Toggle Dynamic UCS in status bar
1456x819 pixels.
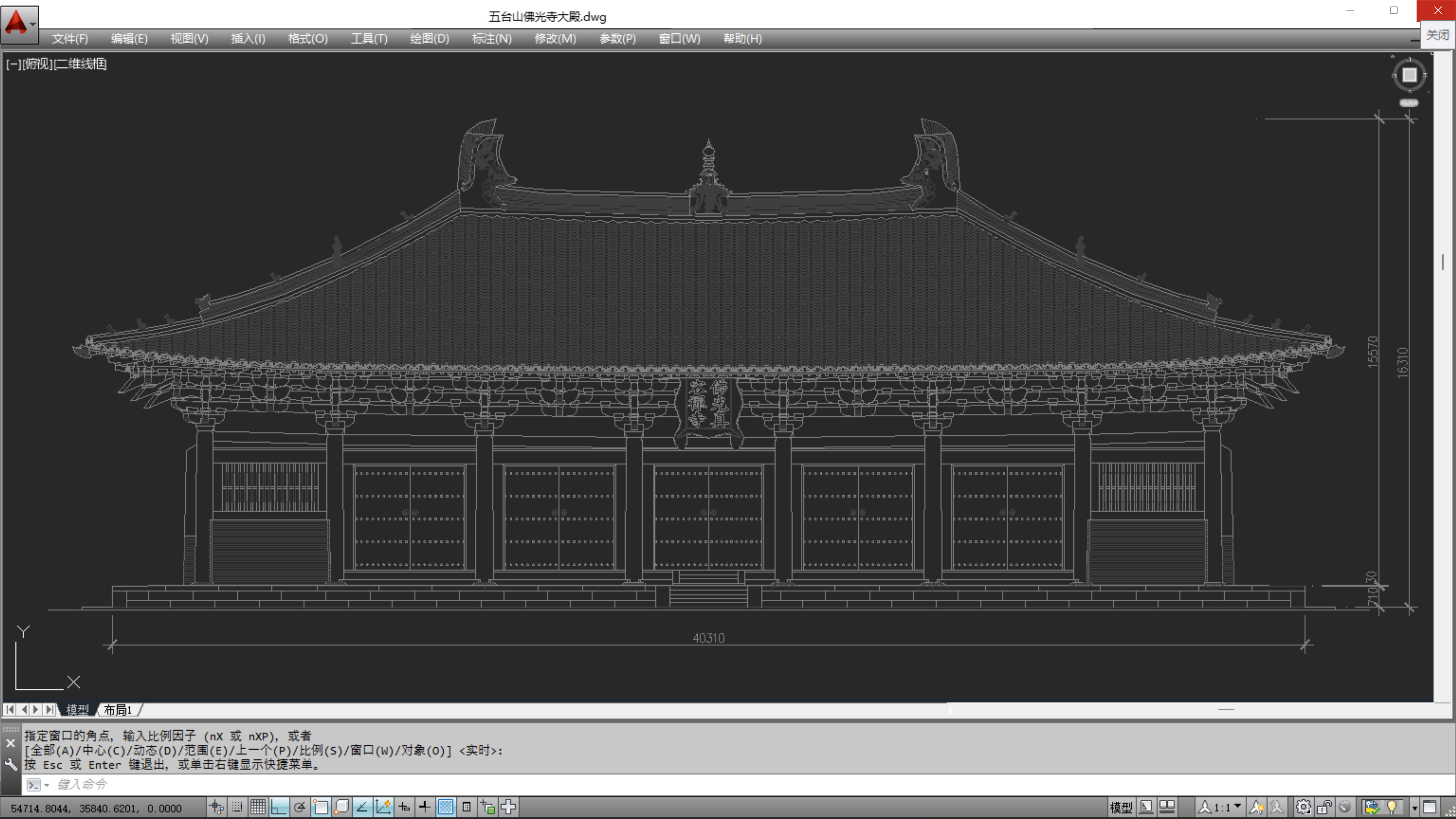coord(383,806)
